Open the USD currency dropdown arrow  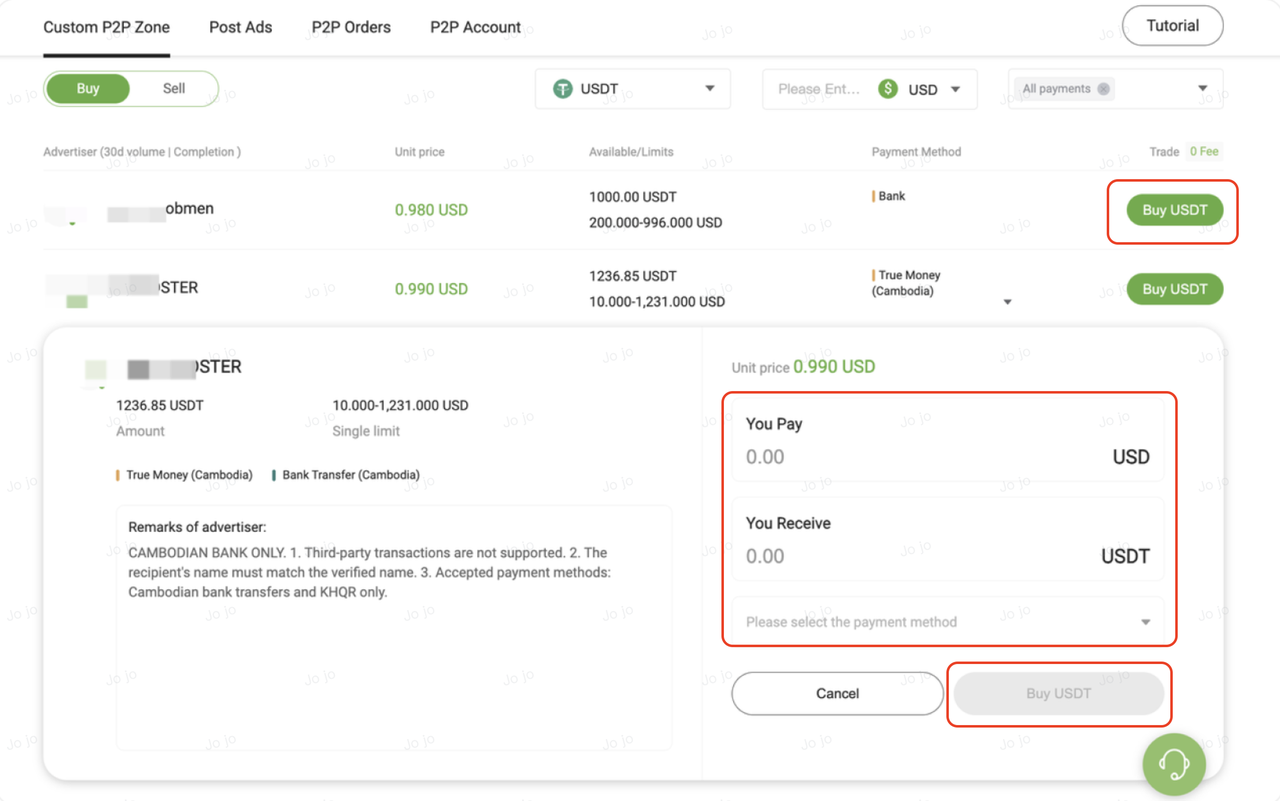pos(955,89)
